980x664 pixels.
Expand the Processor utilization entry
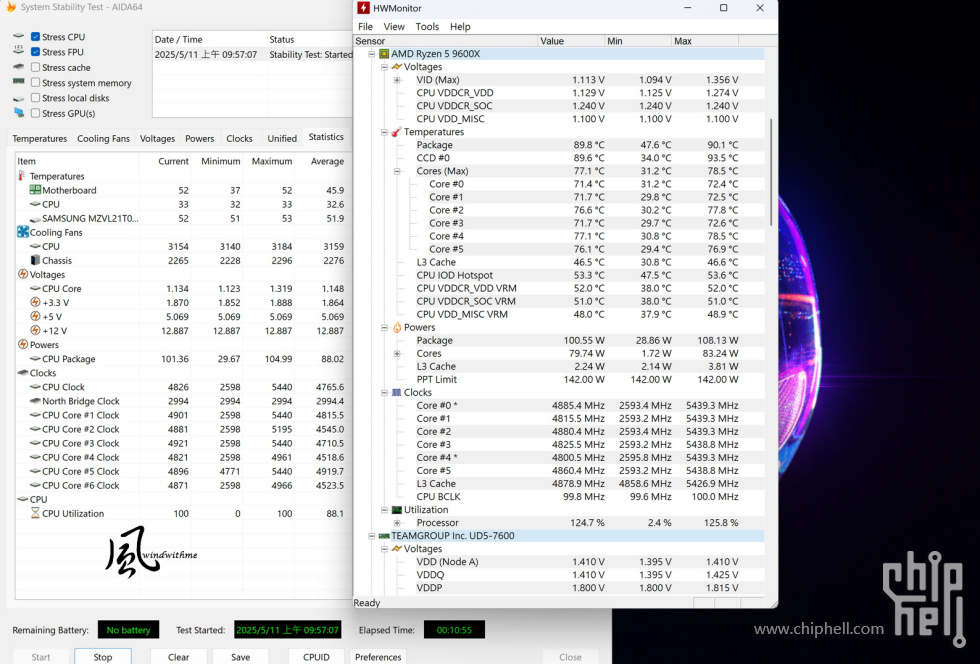click(397, 523)
